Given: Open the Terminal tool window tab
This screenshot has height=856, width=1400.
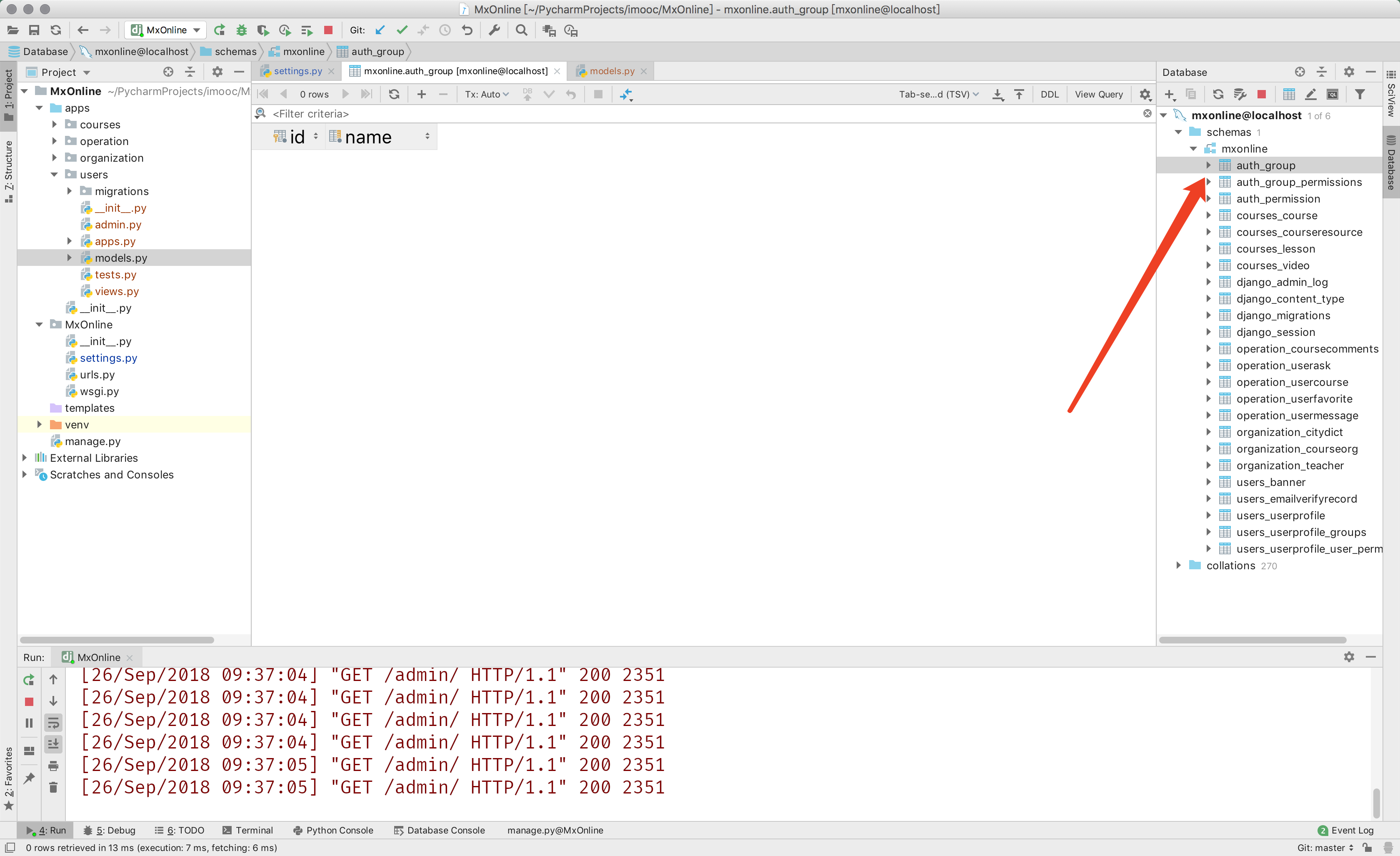Looking at the screenshot, I should tap(248, 830).
